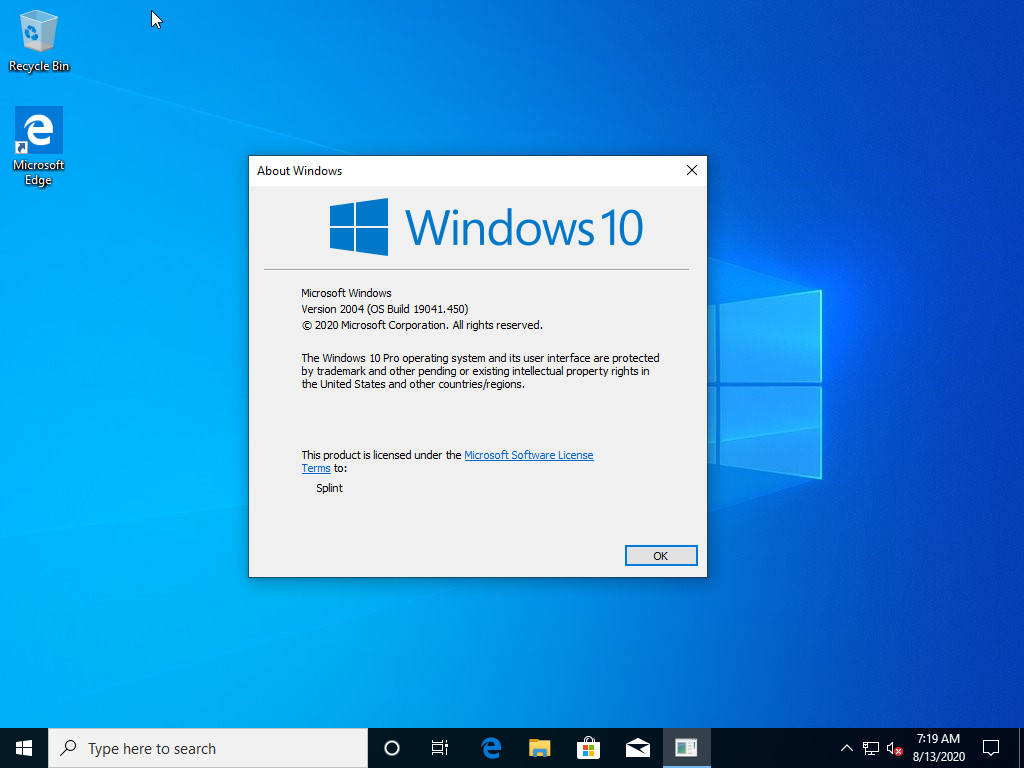The image size is (1024, 768).
Task: Open Cortana from the taskbar
Action: coord(392,748)
